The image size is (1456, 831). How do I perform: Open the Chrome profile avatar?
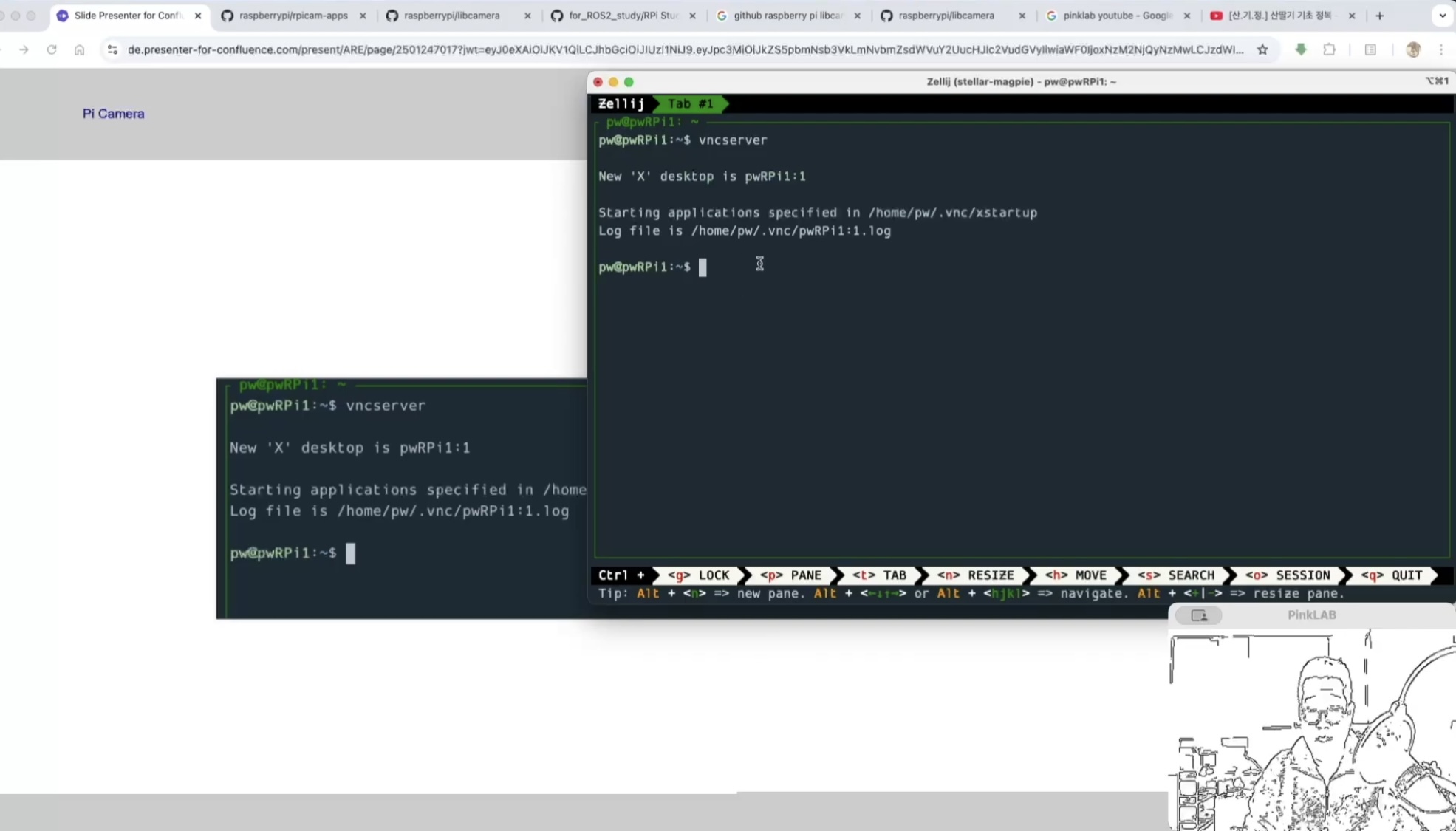(x=1413, y=49)
